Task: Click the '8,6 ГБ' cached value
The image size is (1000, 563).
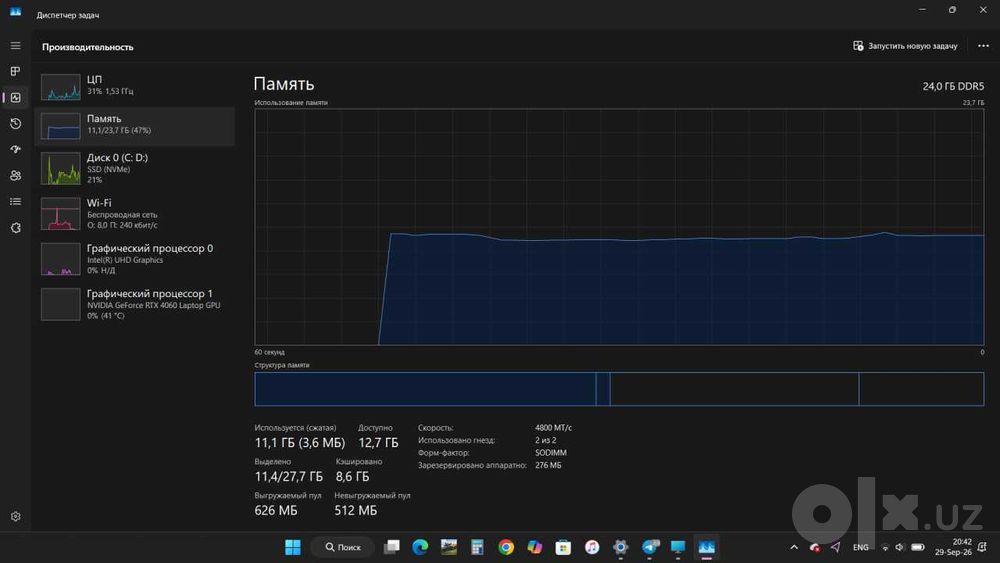Action: click(353, 476)
